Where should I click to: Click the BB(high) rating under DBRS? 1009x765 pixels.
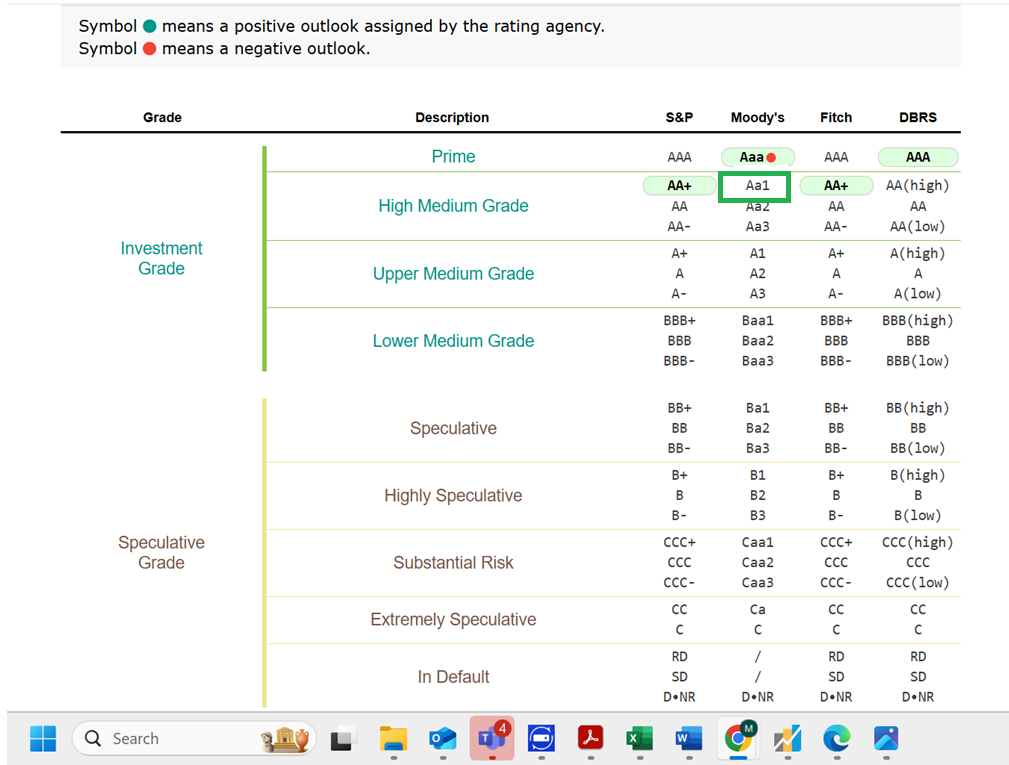918,408
